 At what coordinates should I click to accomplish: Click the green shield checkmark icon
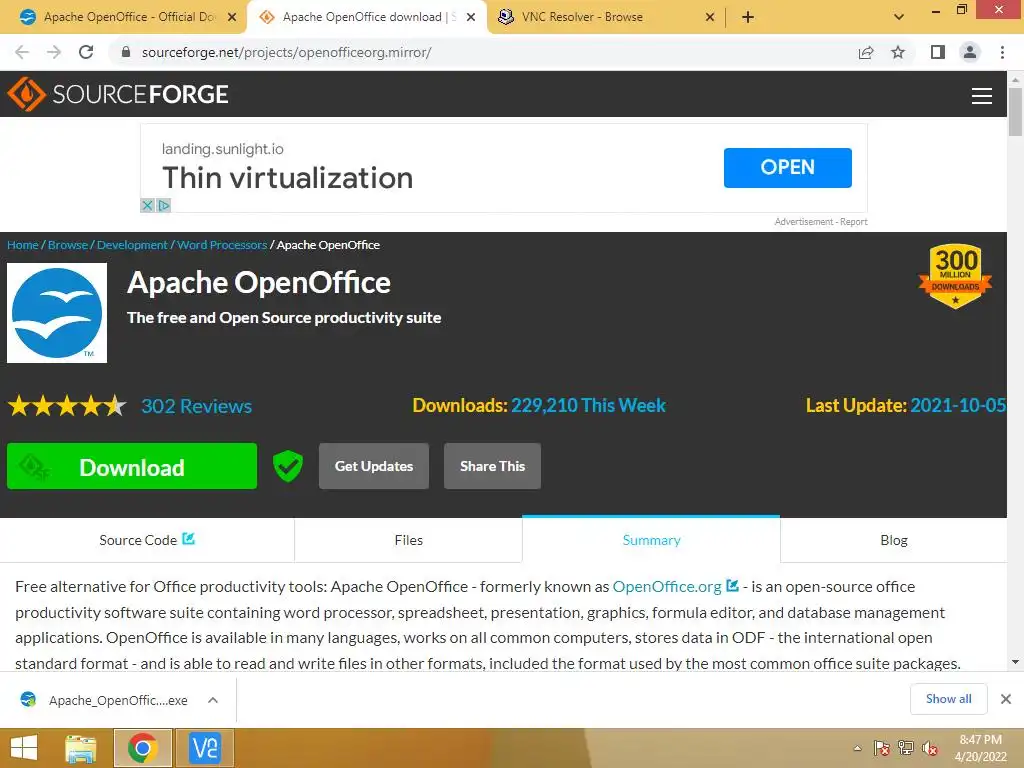tap(287, 466)
